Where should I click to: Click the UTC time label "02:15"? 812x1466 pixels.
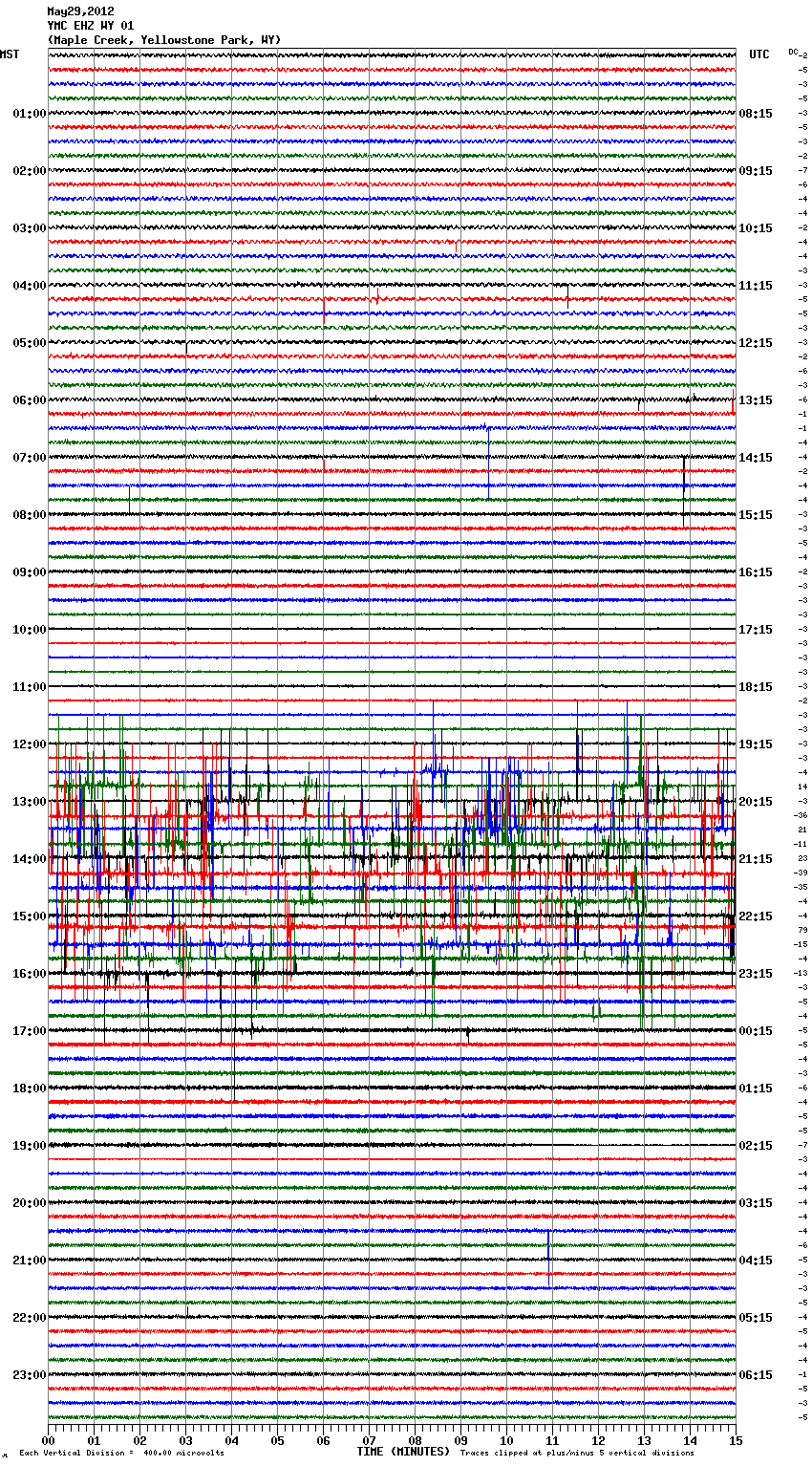[756, 1146]
